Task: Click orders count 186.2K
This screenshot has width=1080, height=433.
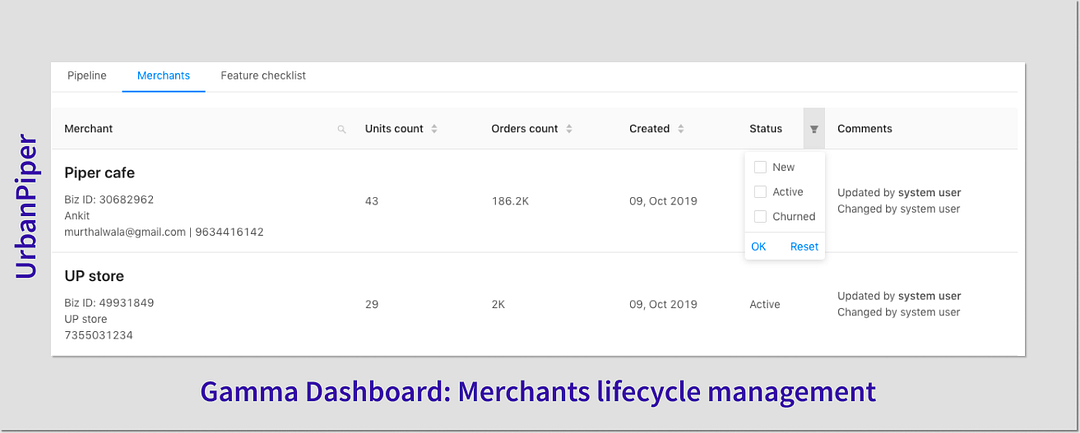Action: click(510, 201)
